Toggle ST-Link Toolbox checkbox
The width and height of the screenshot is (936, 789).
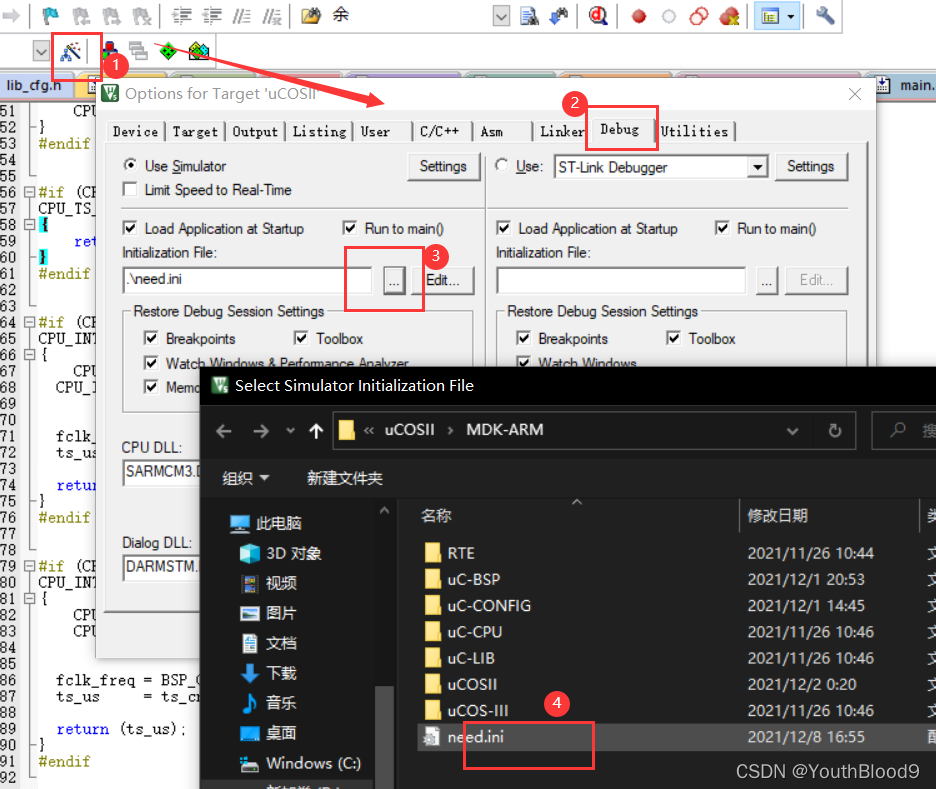pyautogui.click(x=673, y=338)
